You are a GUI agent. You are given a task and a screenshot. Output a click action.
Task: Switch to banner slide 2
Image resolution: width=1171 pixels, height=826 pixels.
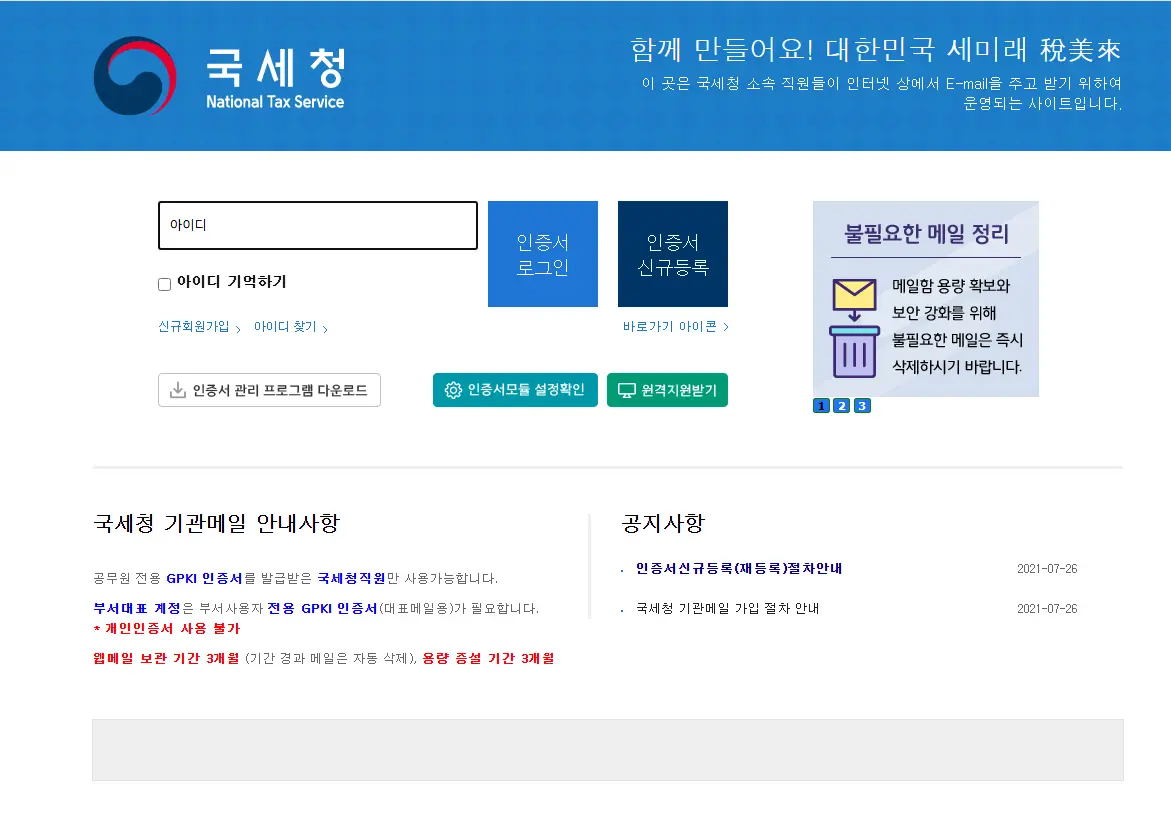click(x=842, y=406)
